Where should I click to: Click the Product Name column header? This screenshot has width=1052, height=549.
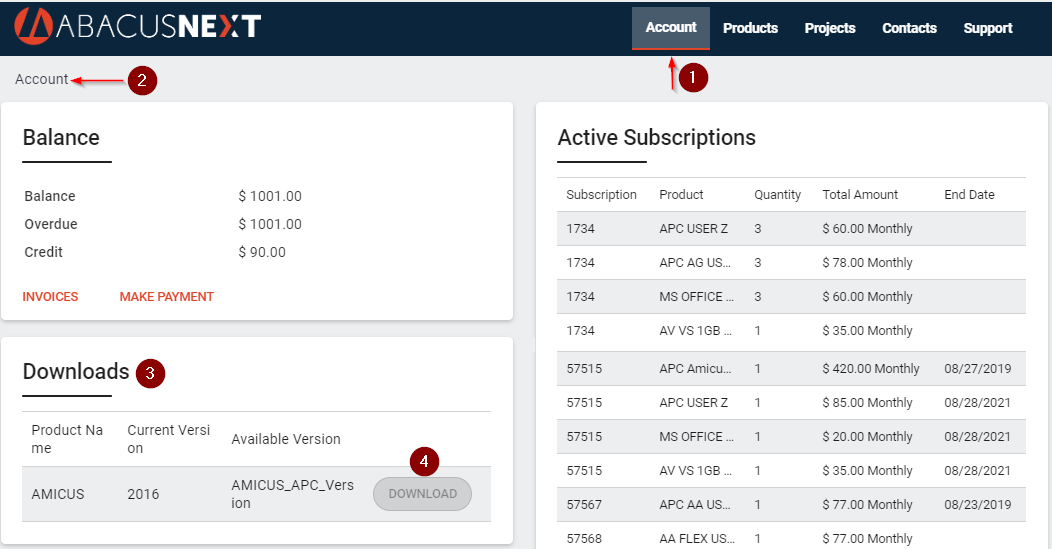tap(67, 439)
